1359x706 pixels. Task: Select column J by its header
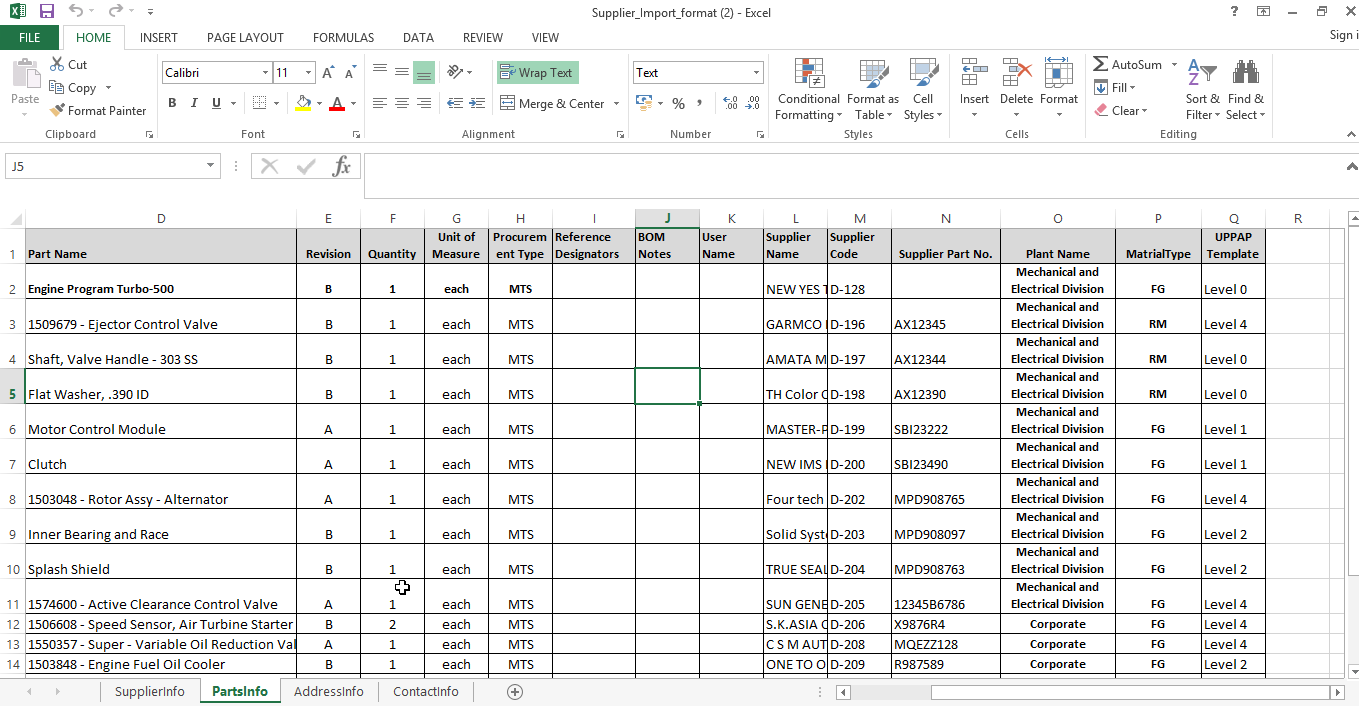click(x=667, y=219)
